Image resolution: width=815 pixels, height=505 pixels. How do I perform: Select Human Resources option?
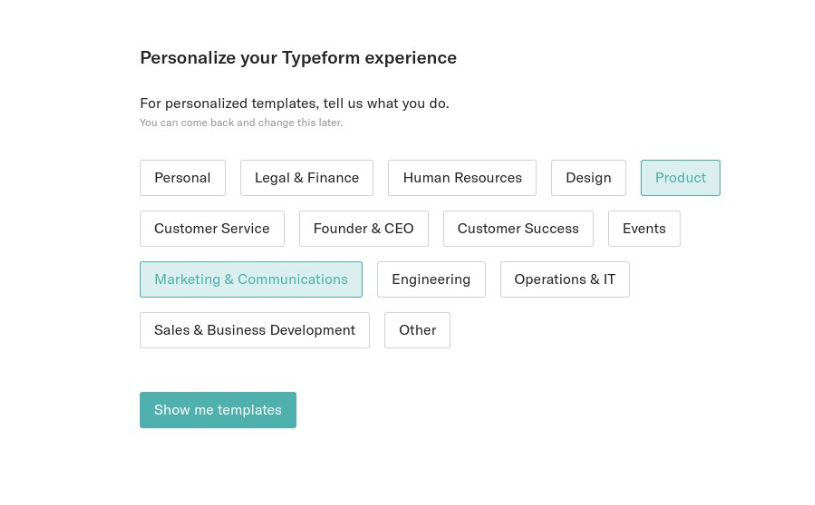click(462, 178)
